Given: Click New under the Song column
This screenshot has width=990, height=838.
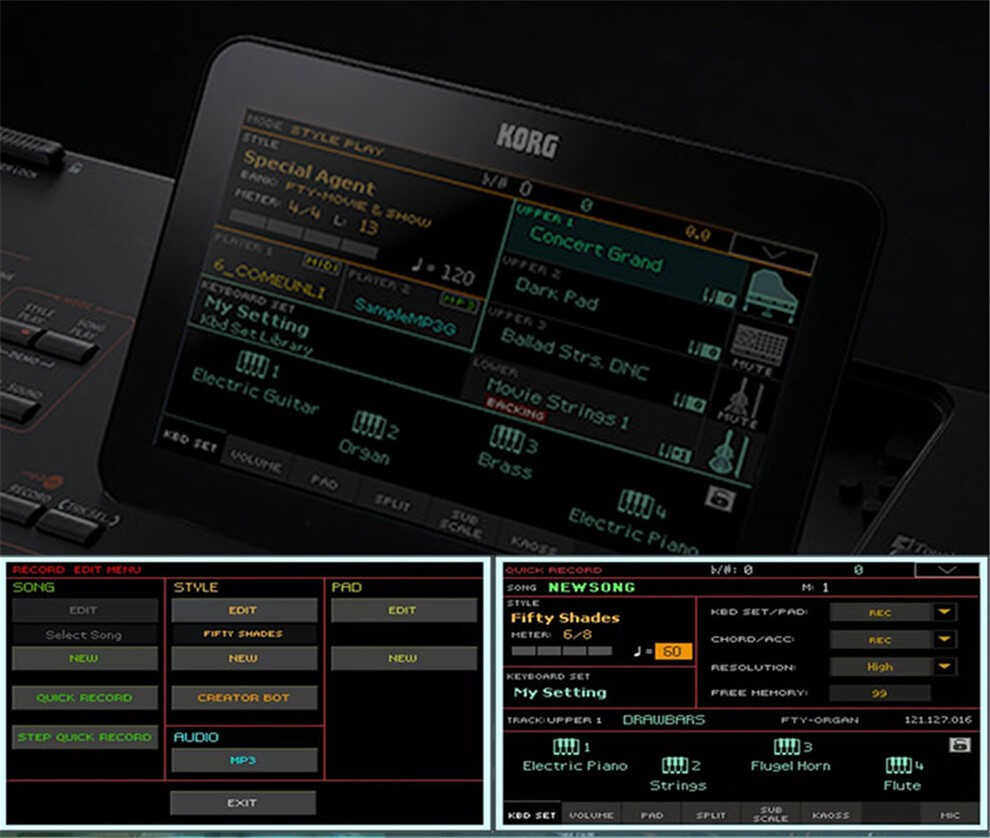Looking at the screenshot, I should pos(84,659).
